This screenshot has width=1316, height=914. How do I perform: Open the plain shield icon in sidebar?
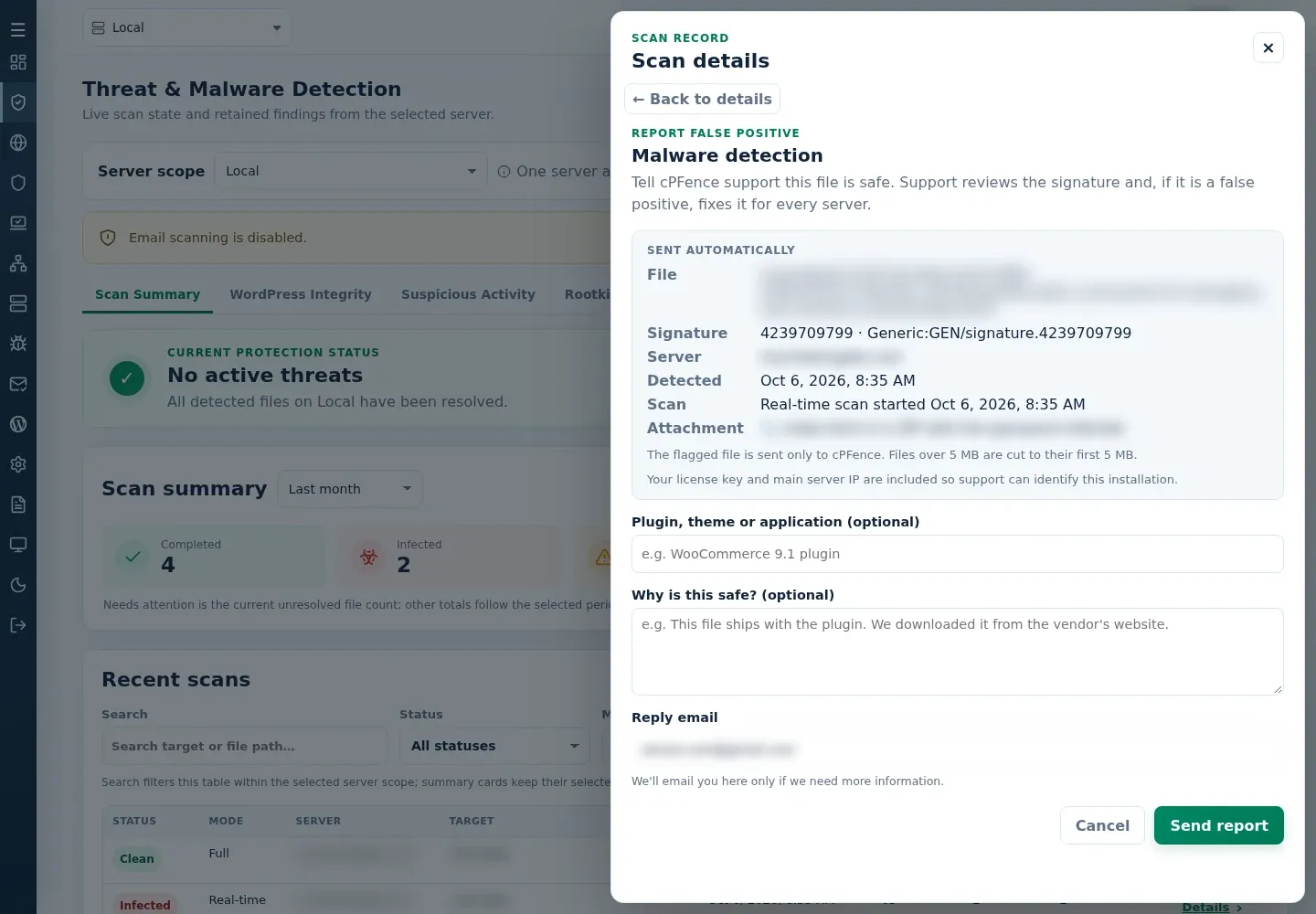pos(18,183)
